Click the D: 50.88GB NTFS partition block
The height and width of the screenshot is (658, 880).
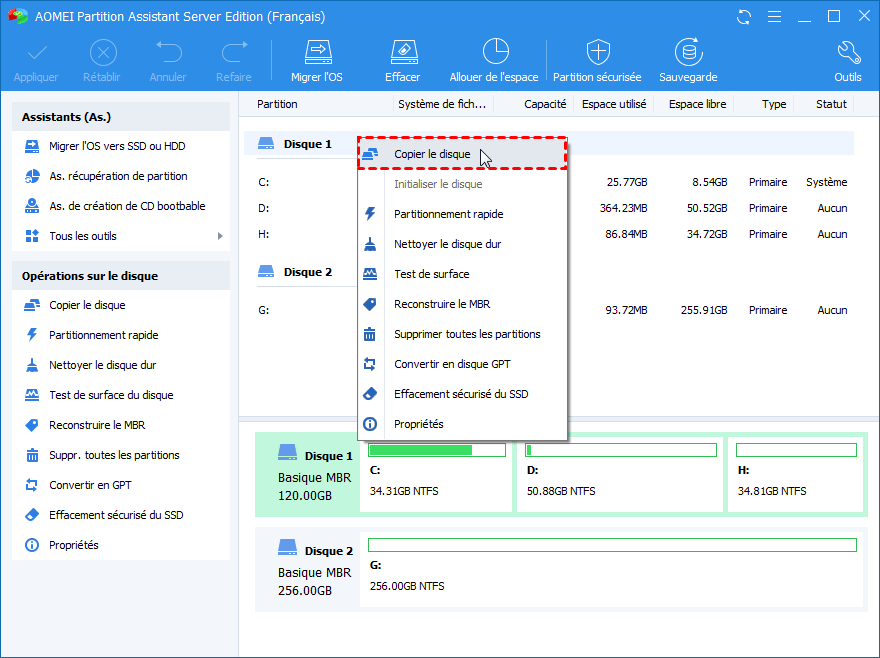click(x=620, y=474)
